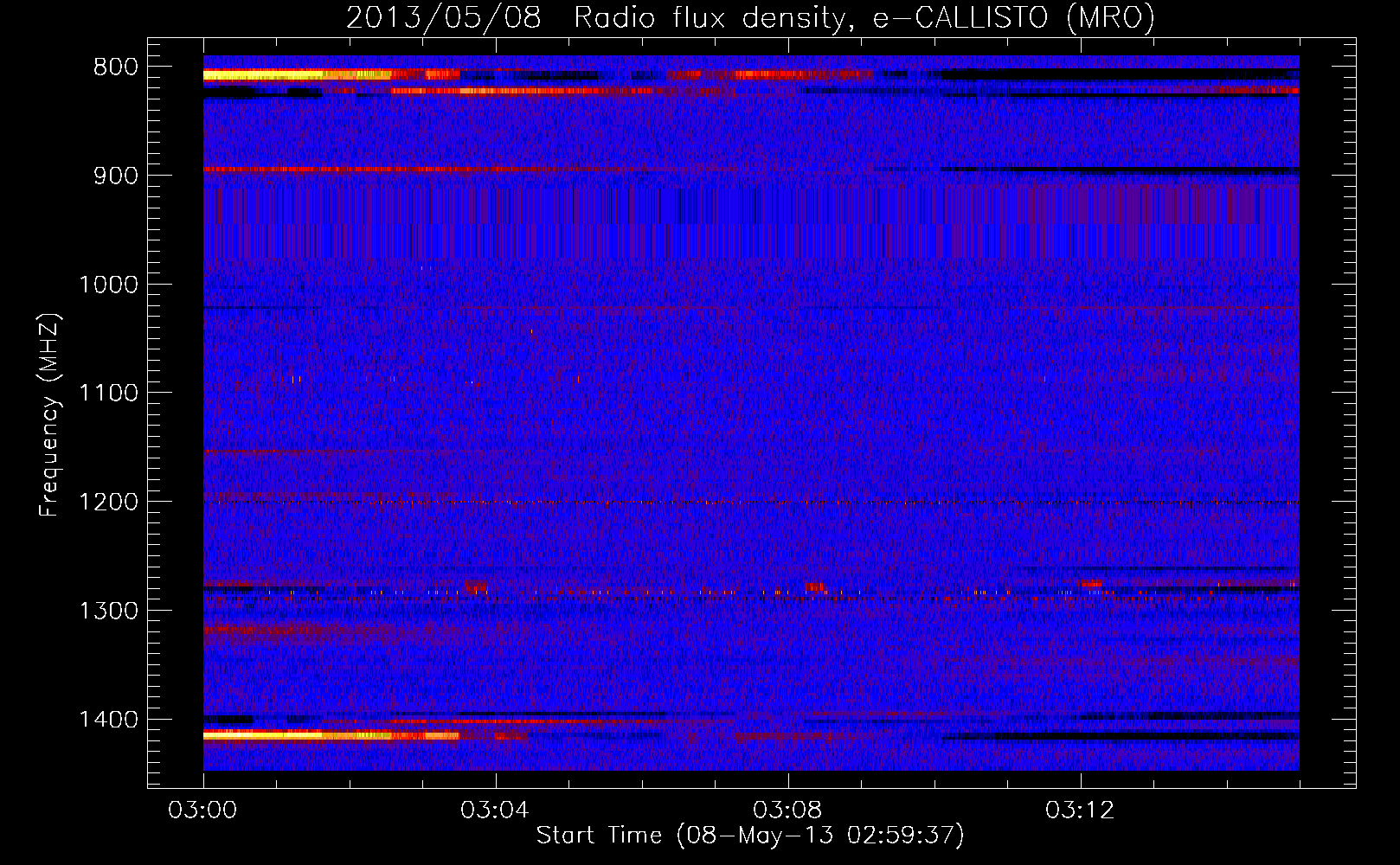
Task: Click the 03:04 time tick label
Action: pyautogui.click(x=496, y=811)
